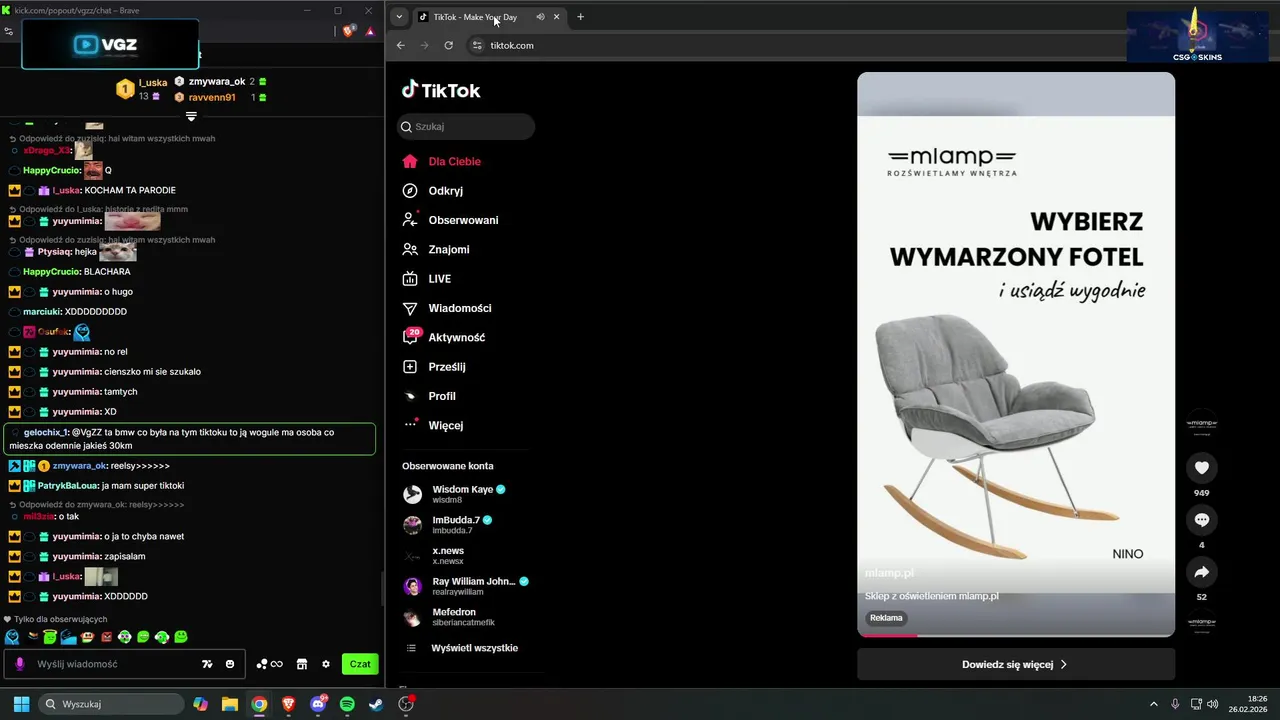The width and height of the screenshot is (1280, 720).
Task: Open Windows Start menu
Action: pyautogui.click(x=20, y=704)
